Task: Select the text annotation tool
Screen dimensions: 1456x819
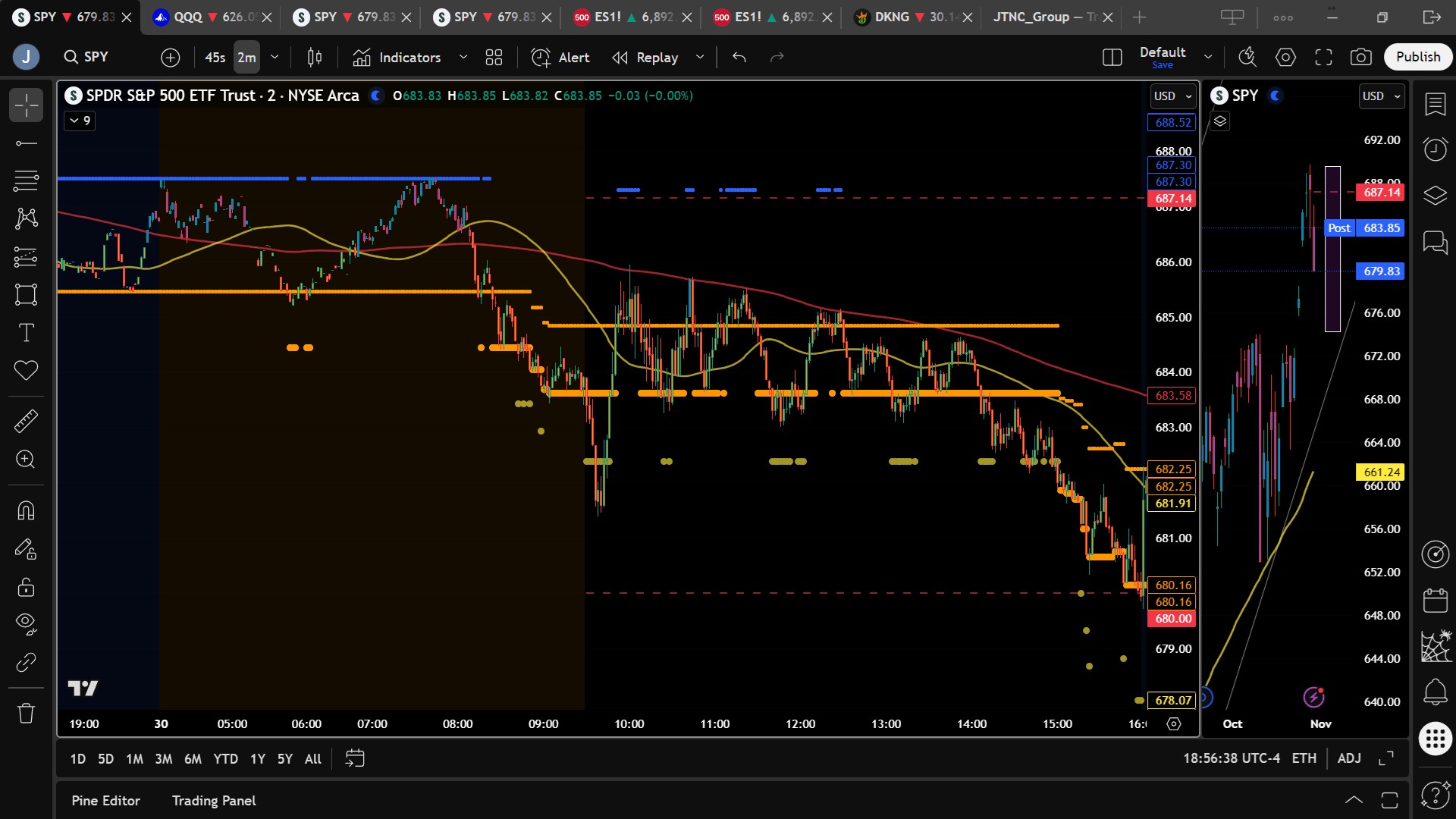Action: [26, 332]
